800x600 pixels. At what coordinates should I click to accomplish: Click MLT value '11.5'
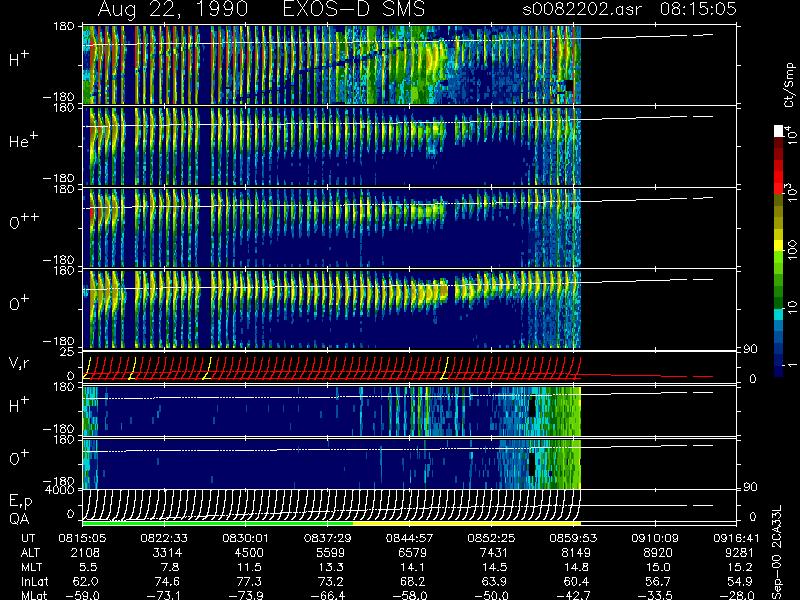pos(250,567)
